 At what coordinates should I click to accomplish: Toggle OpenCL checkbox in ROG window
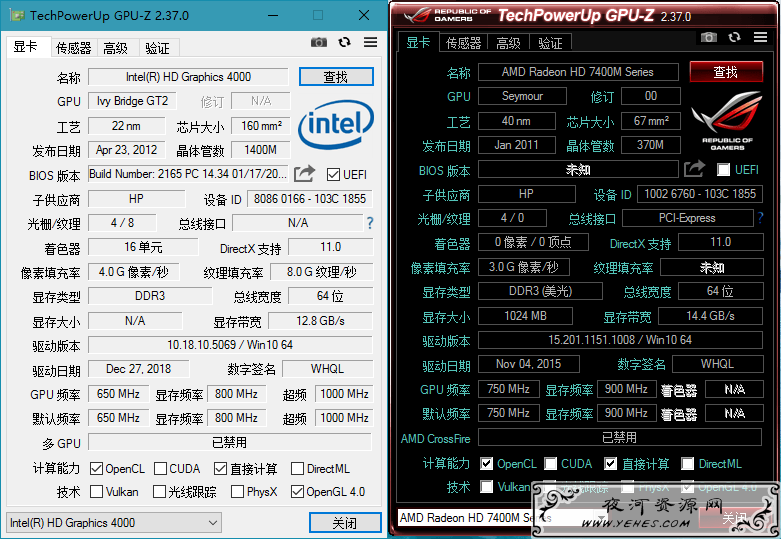click(x=487, y=464)
